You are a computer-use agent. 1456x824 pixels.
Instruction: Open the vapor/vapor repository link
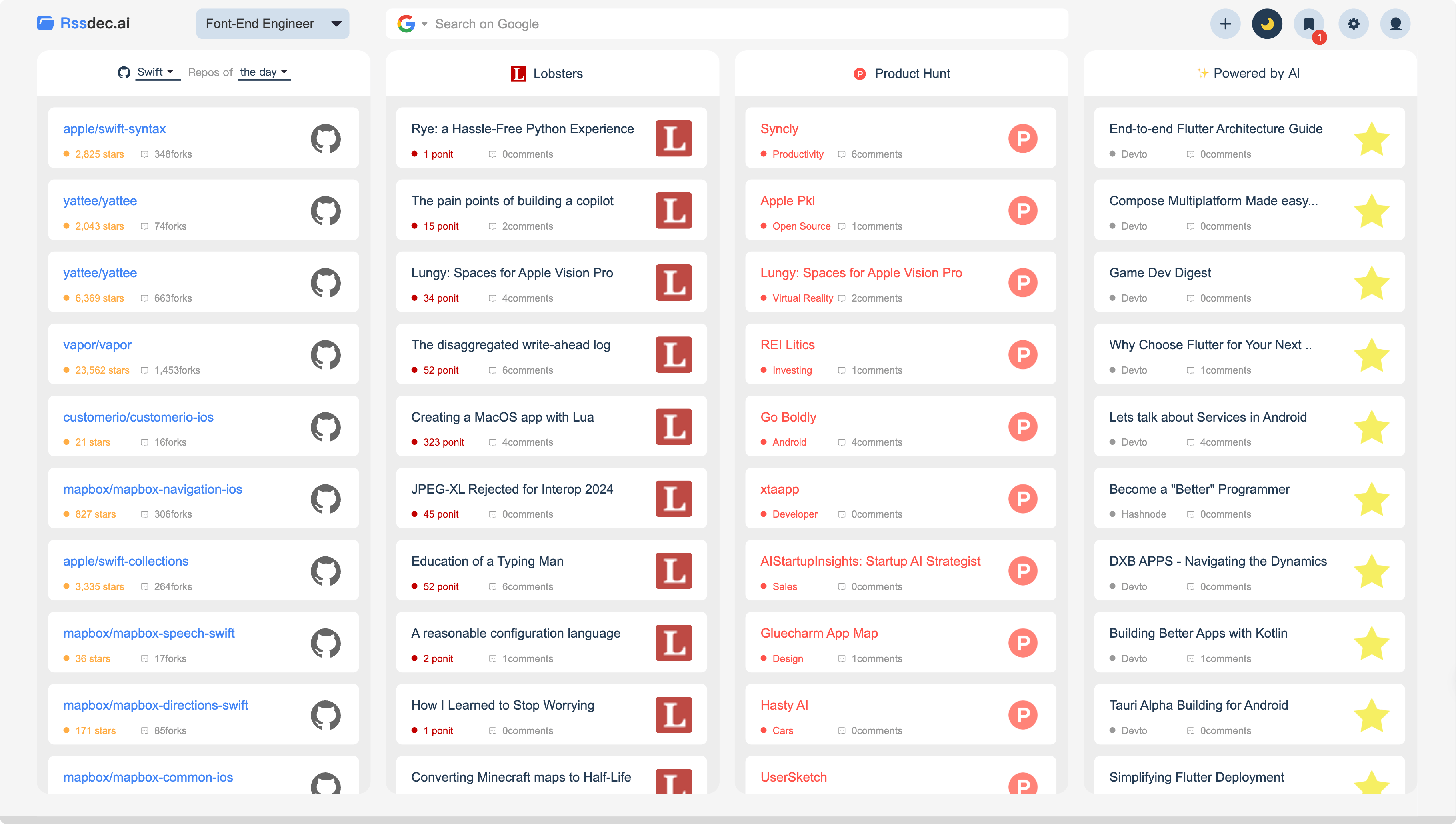(x=97, y=345)
